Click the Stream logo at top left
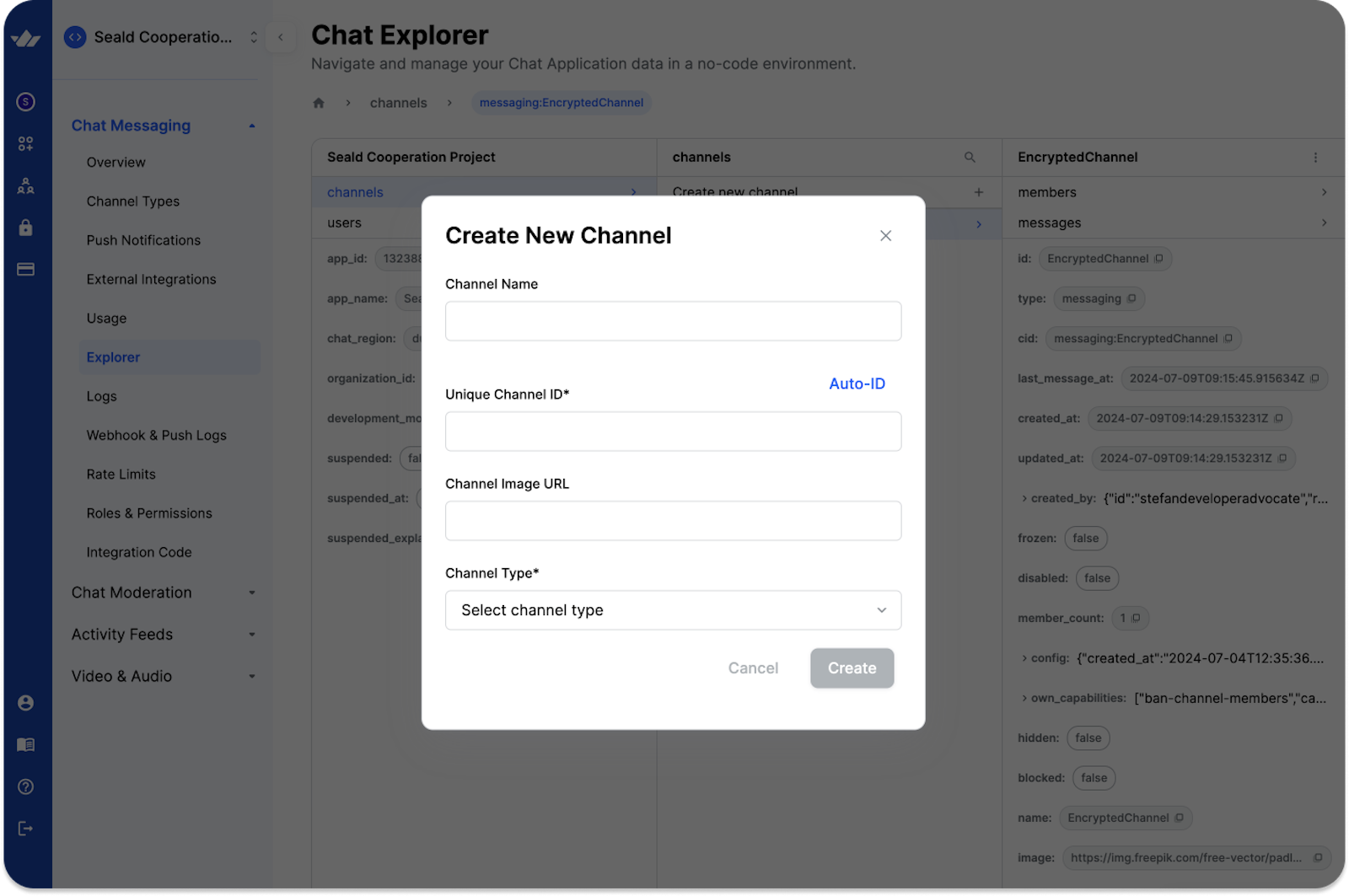 (25, 37)
